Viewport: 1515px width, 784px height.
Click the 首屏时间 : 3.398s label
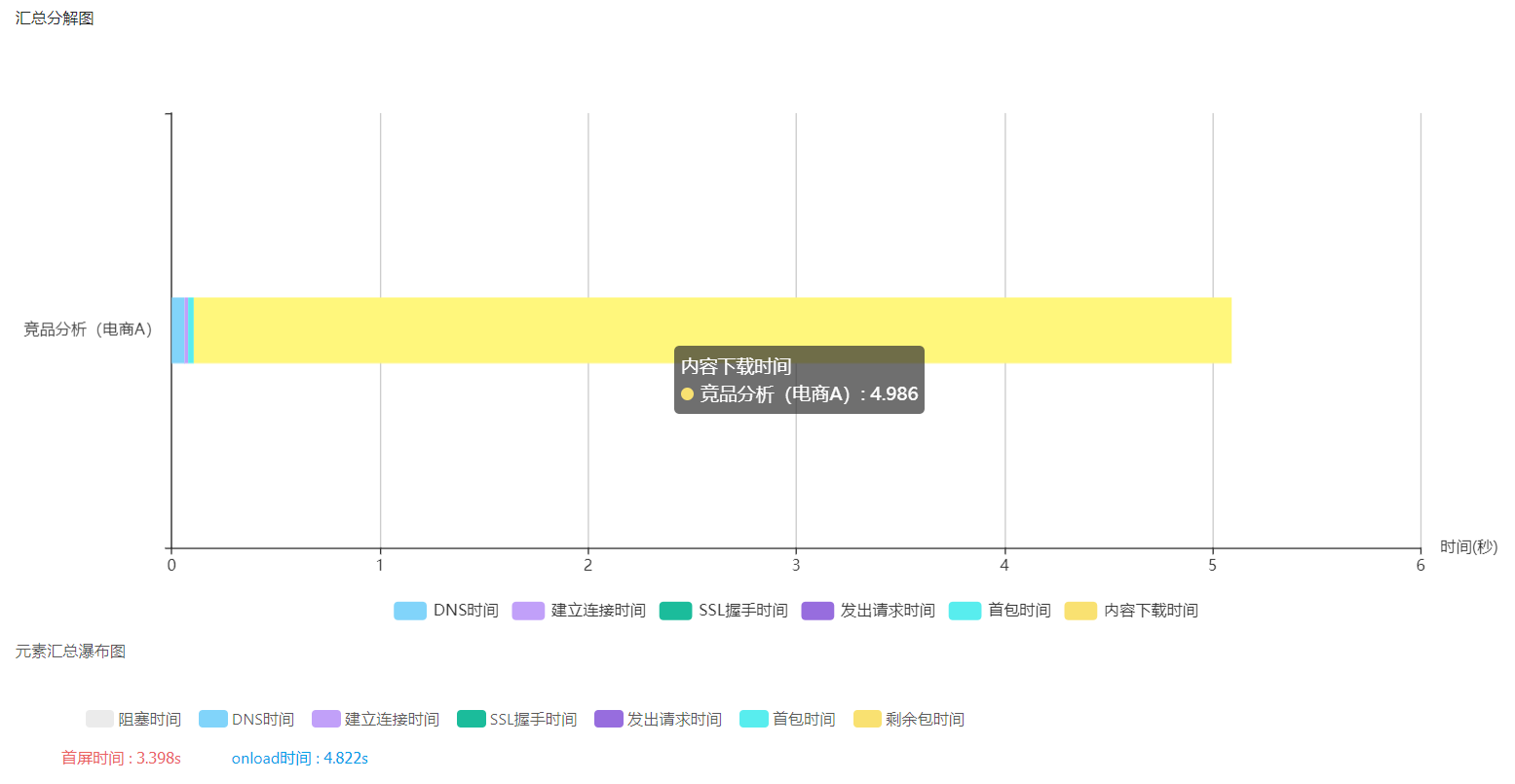pos(122,758)
